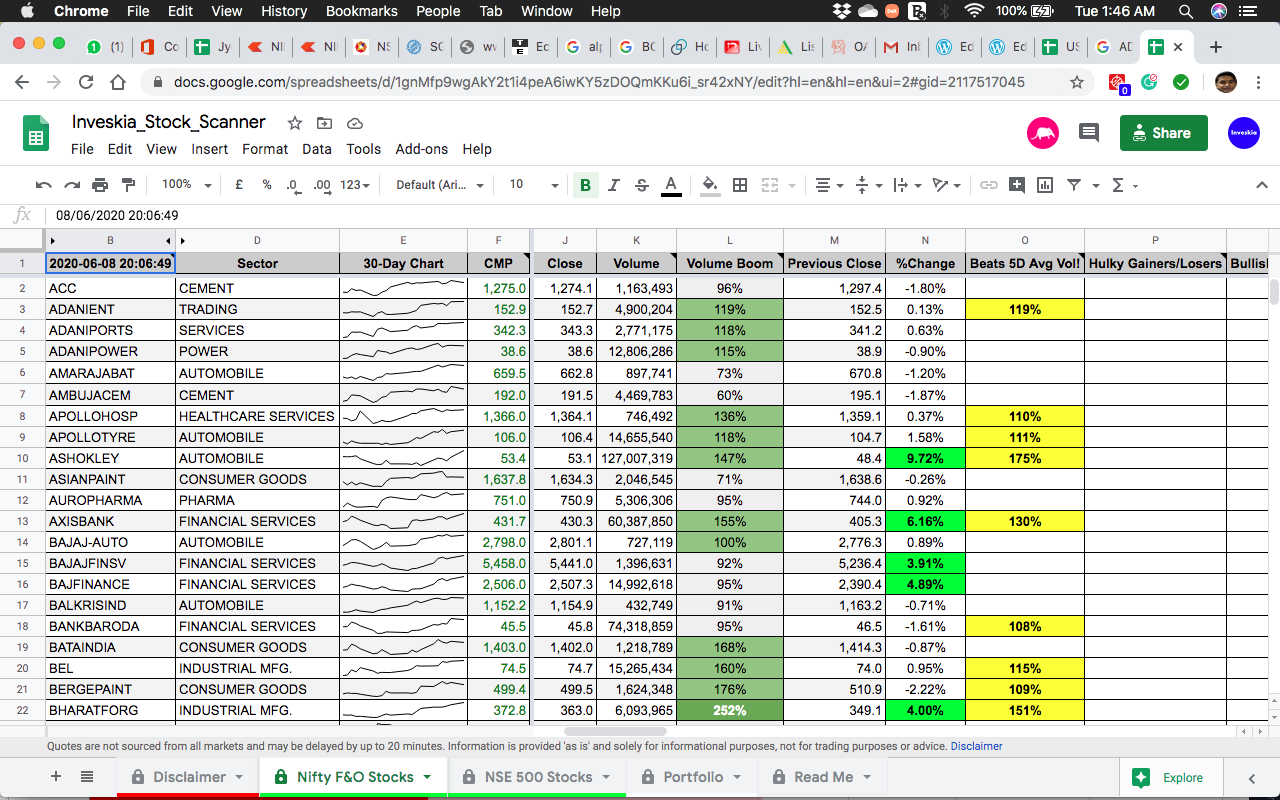This screenshot has width=1280, height=800.
Task: Open the Disclaimer link at the bottom
Action: point(976,746)
